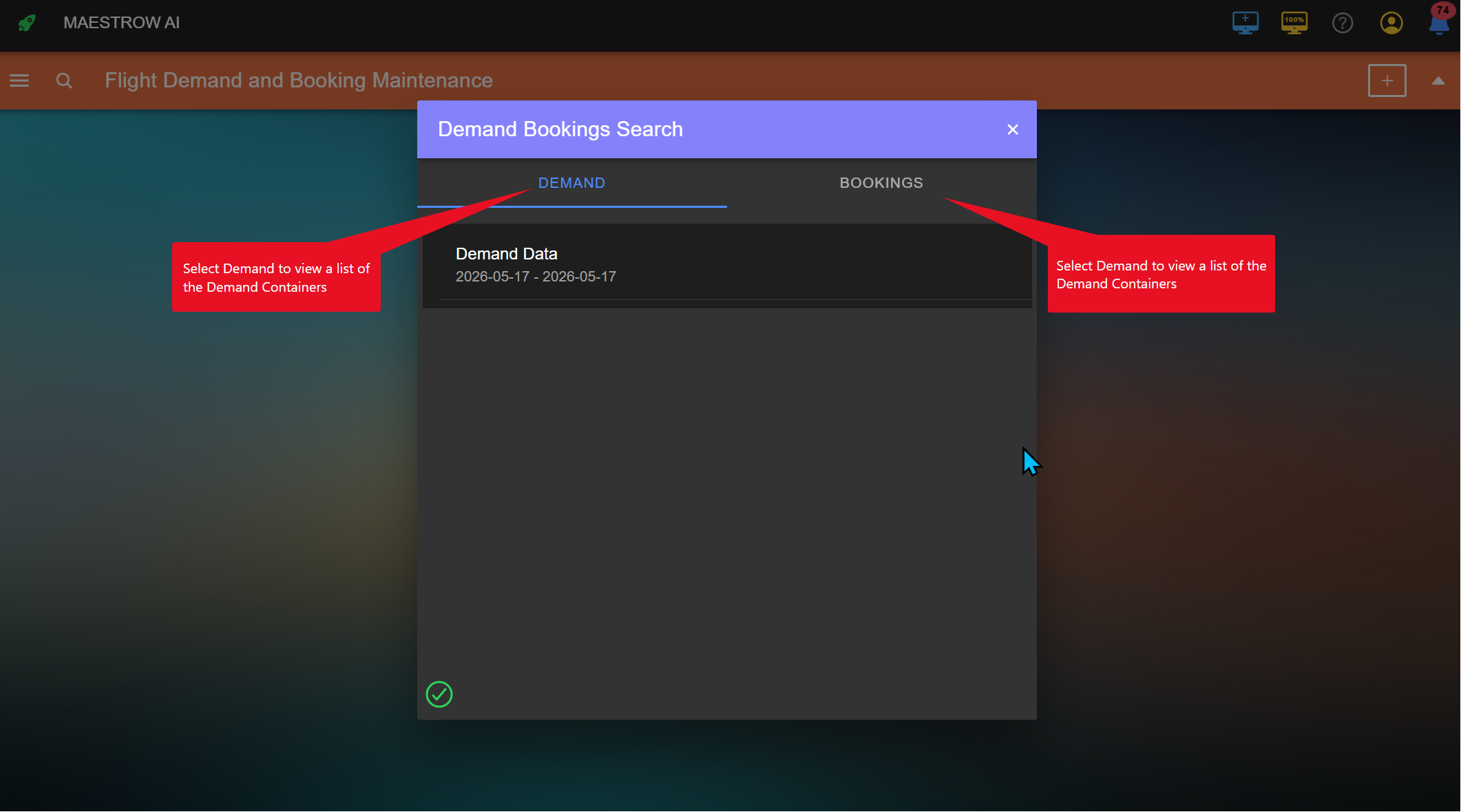Collapse header using the up arrow
The width and height of the screenshot is (1461, 812).
[1438, 81]
